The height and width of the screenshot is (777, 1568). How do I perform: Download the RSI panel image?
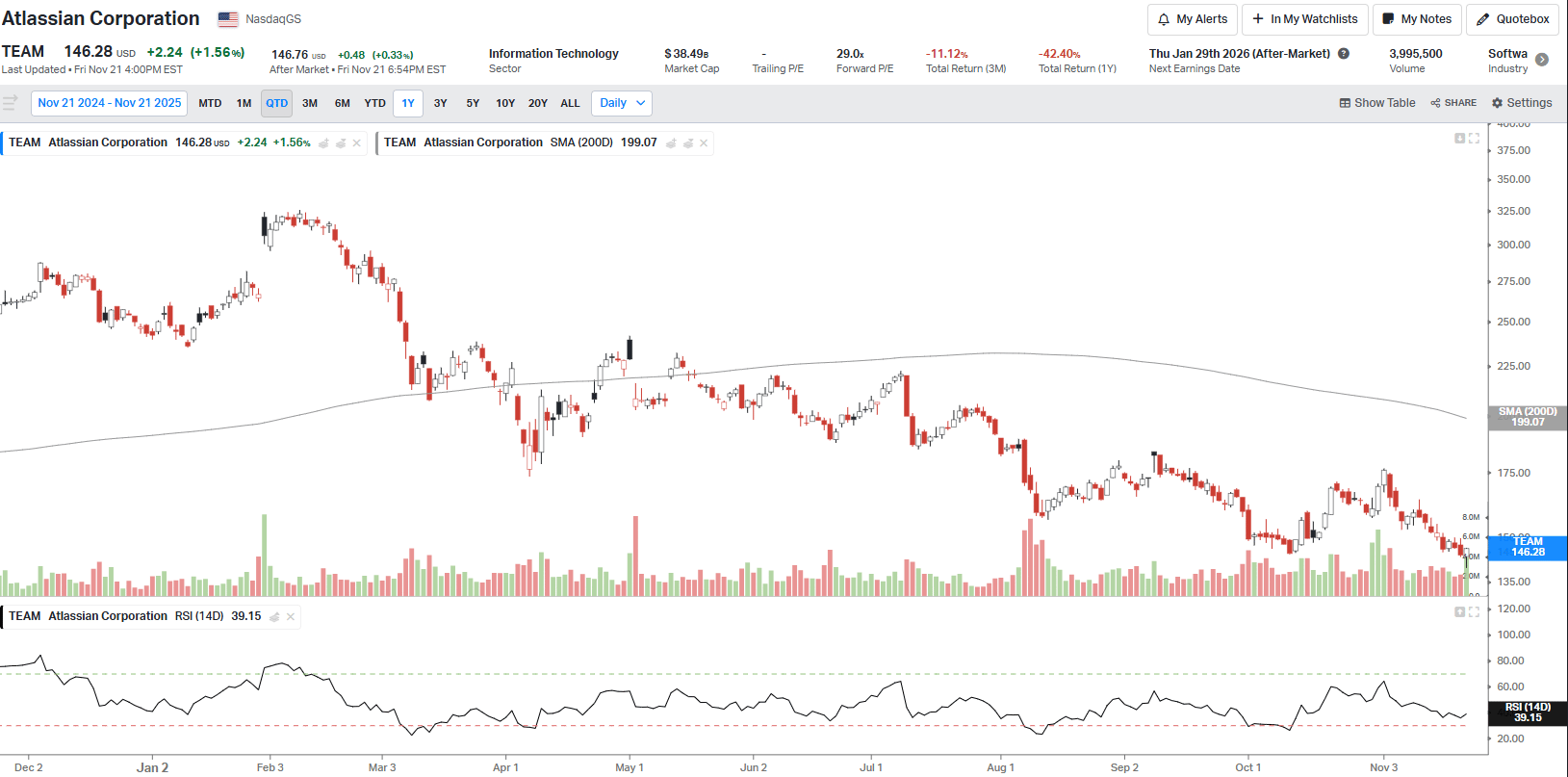(x=1459, y=612)
